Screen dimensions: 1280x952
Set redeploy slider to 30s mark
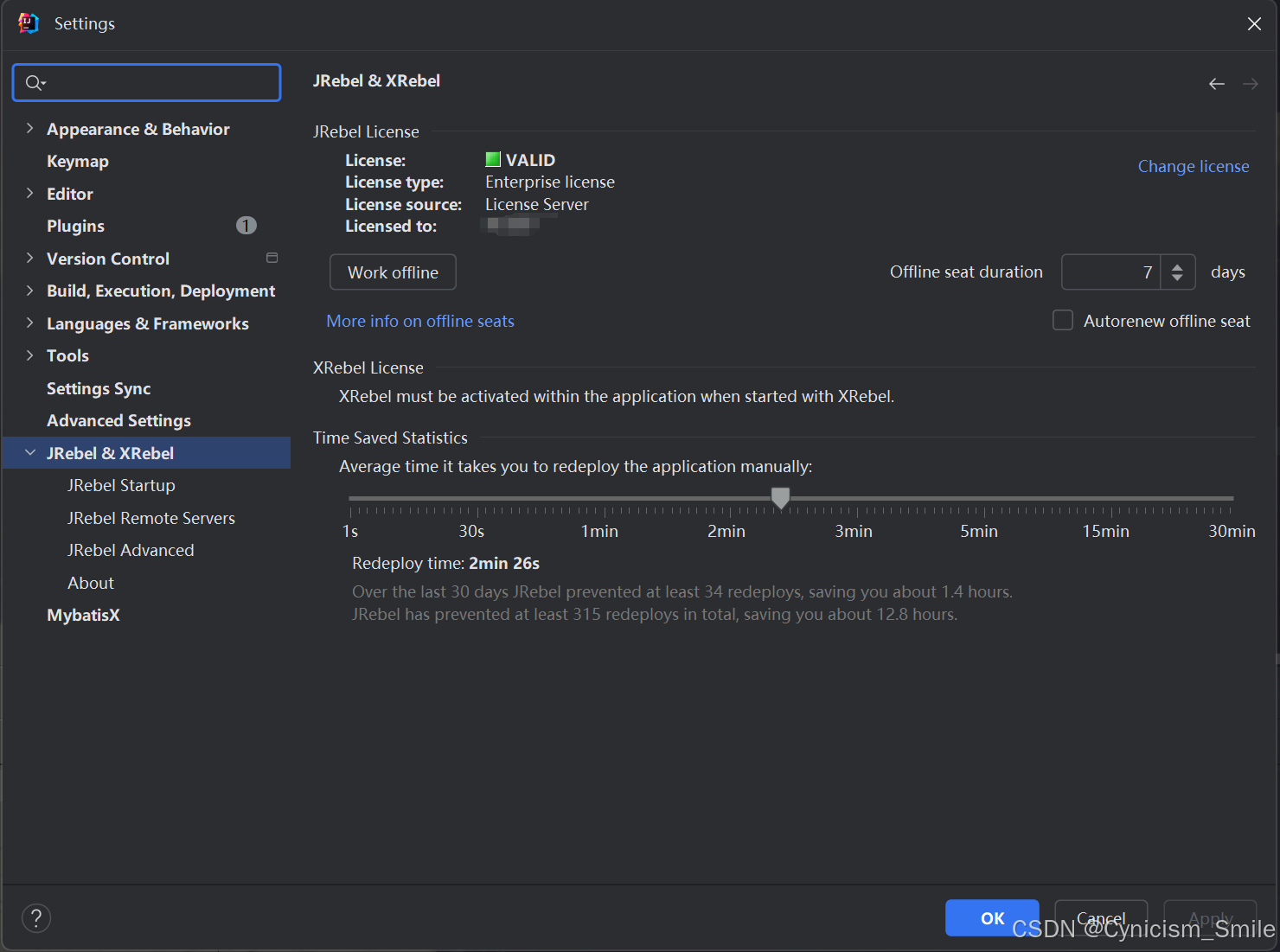pyautogui.click(x=477, y=499)
